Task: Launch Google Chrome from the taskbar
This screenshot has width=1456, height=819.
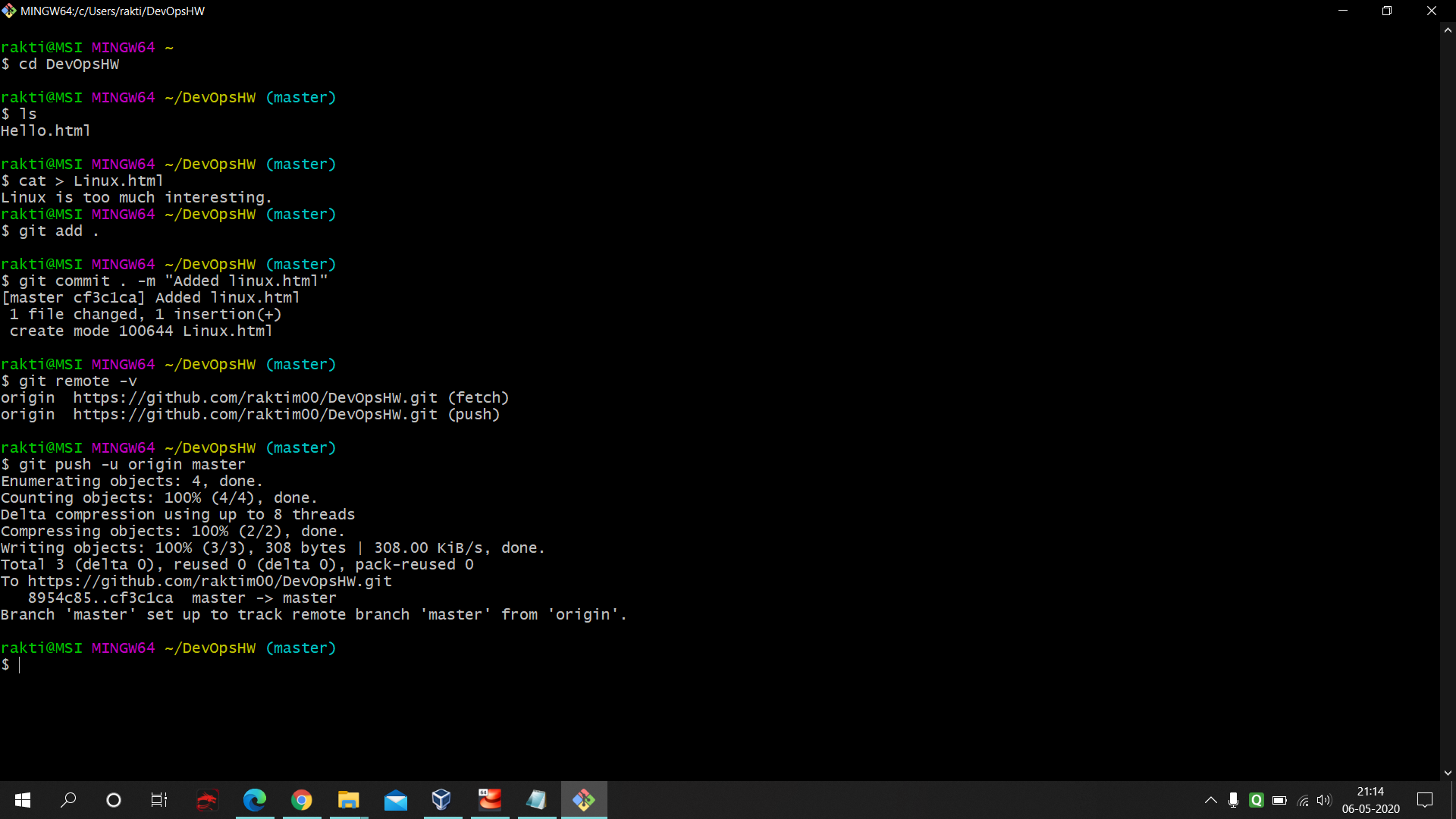Action: click(302, 799)
